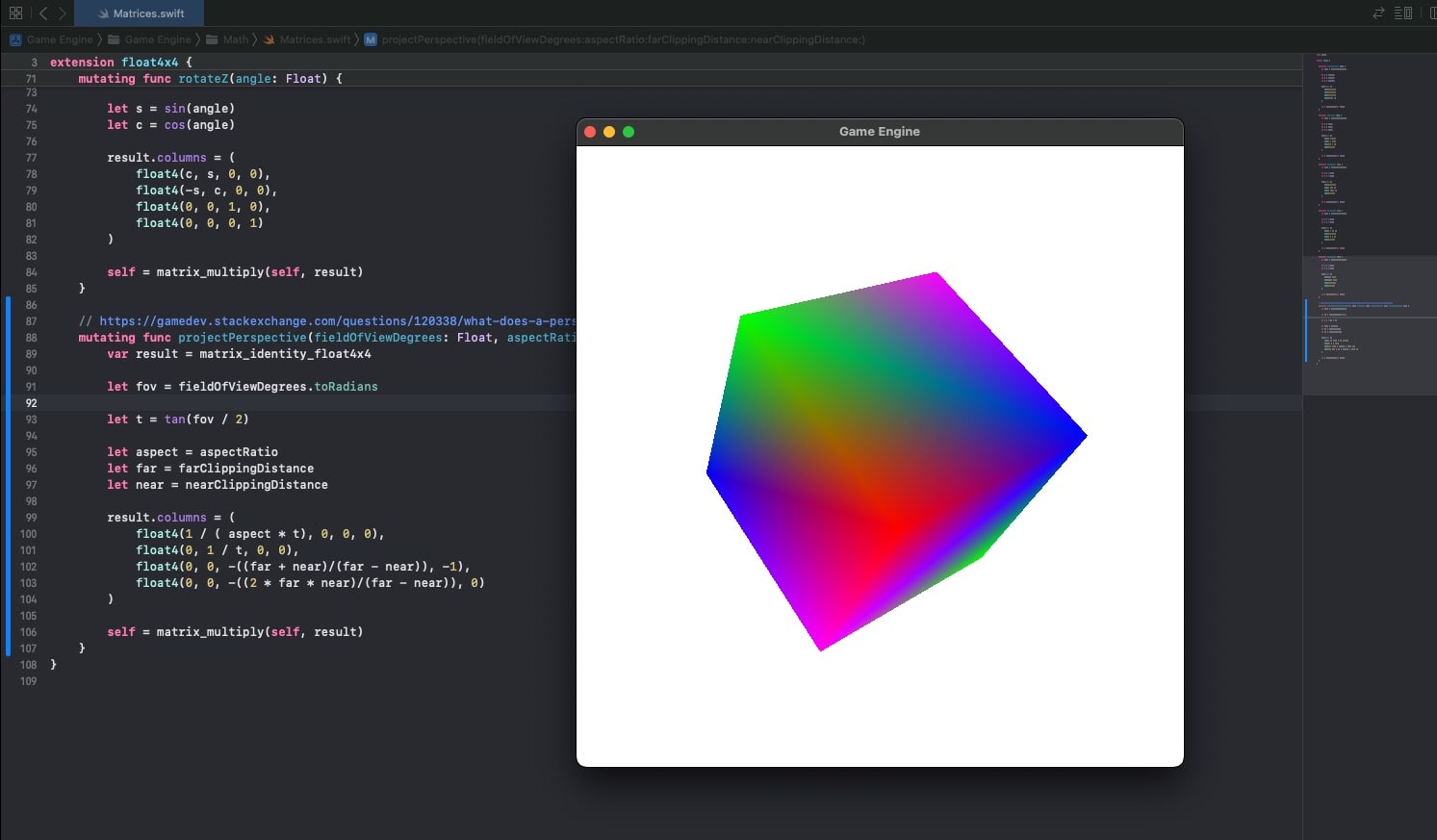Open the editor options with minimap icon
This screenshot has width=1437, height=840.
(1403, 13)
